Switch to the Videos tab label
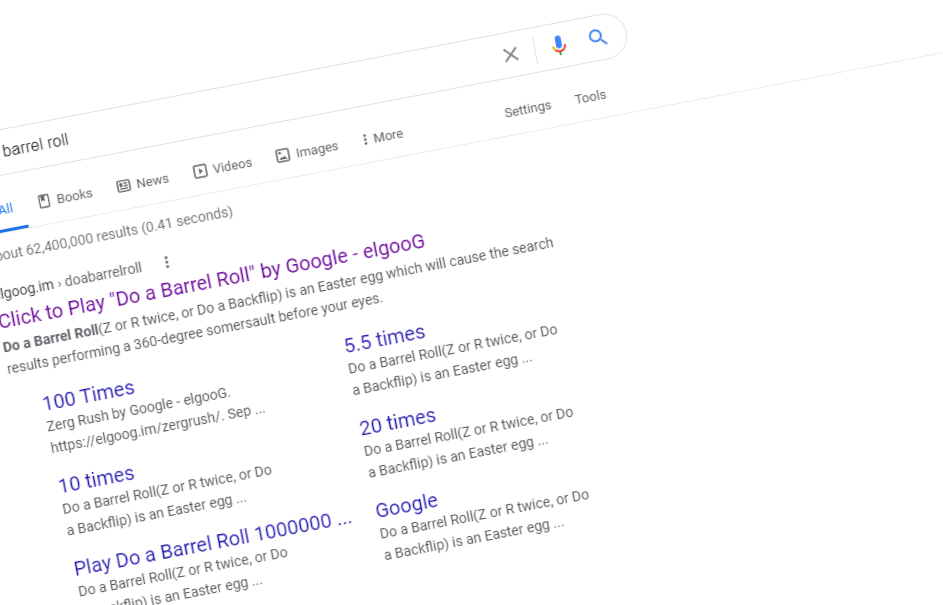The width and height of the screenshot is (943, 605). point(232,165)
